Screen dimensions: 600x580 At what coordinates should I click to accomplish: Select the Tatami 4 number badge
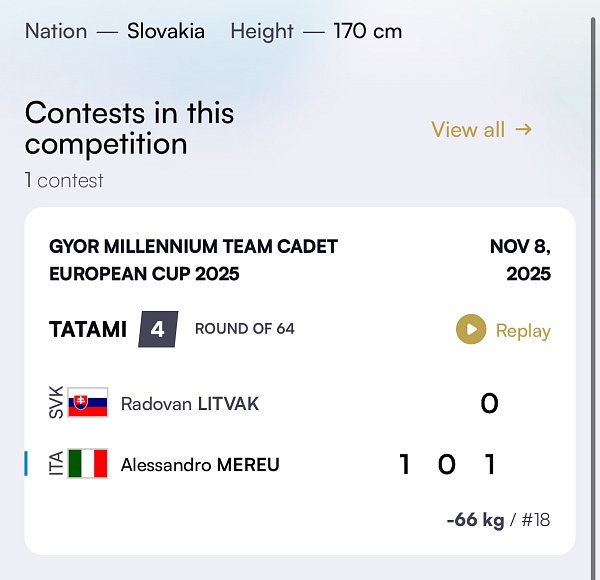(x=158, y=329)
